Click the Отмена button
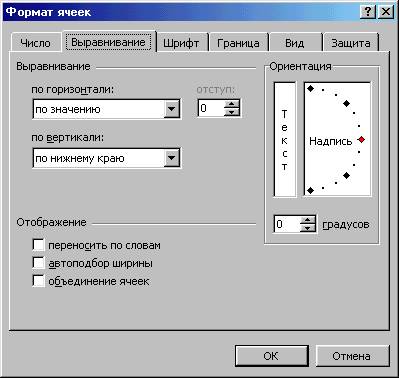The height and width of the screenshot is (378, 399). pyautogui.click(x=352, y=356)
